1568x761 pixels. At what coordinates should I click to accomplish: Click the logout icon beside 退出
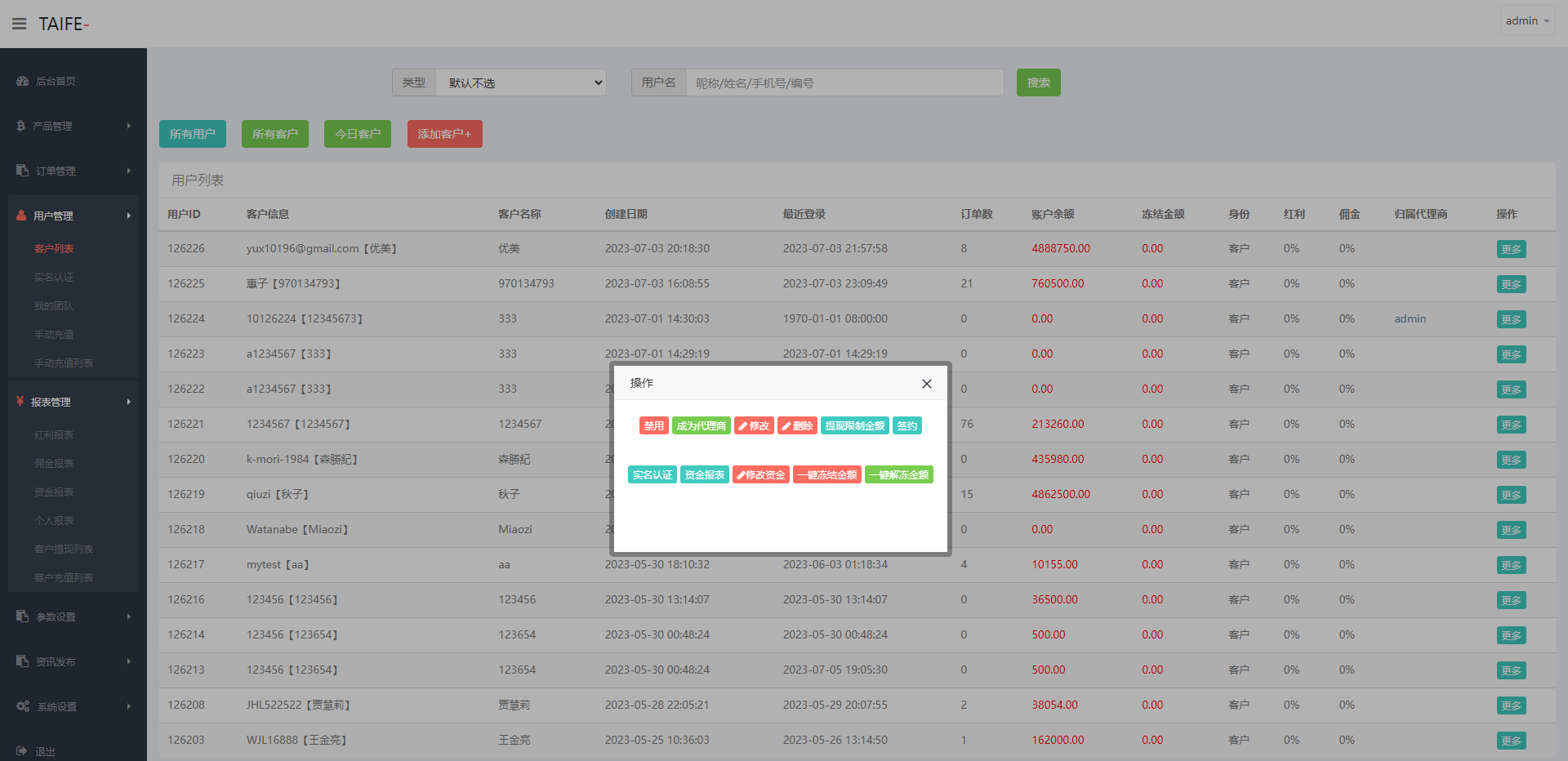22,751
